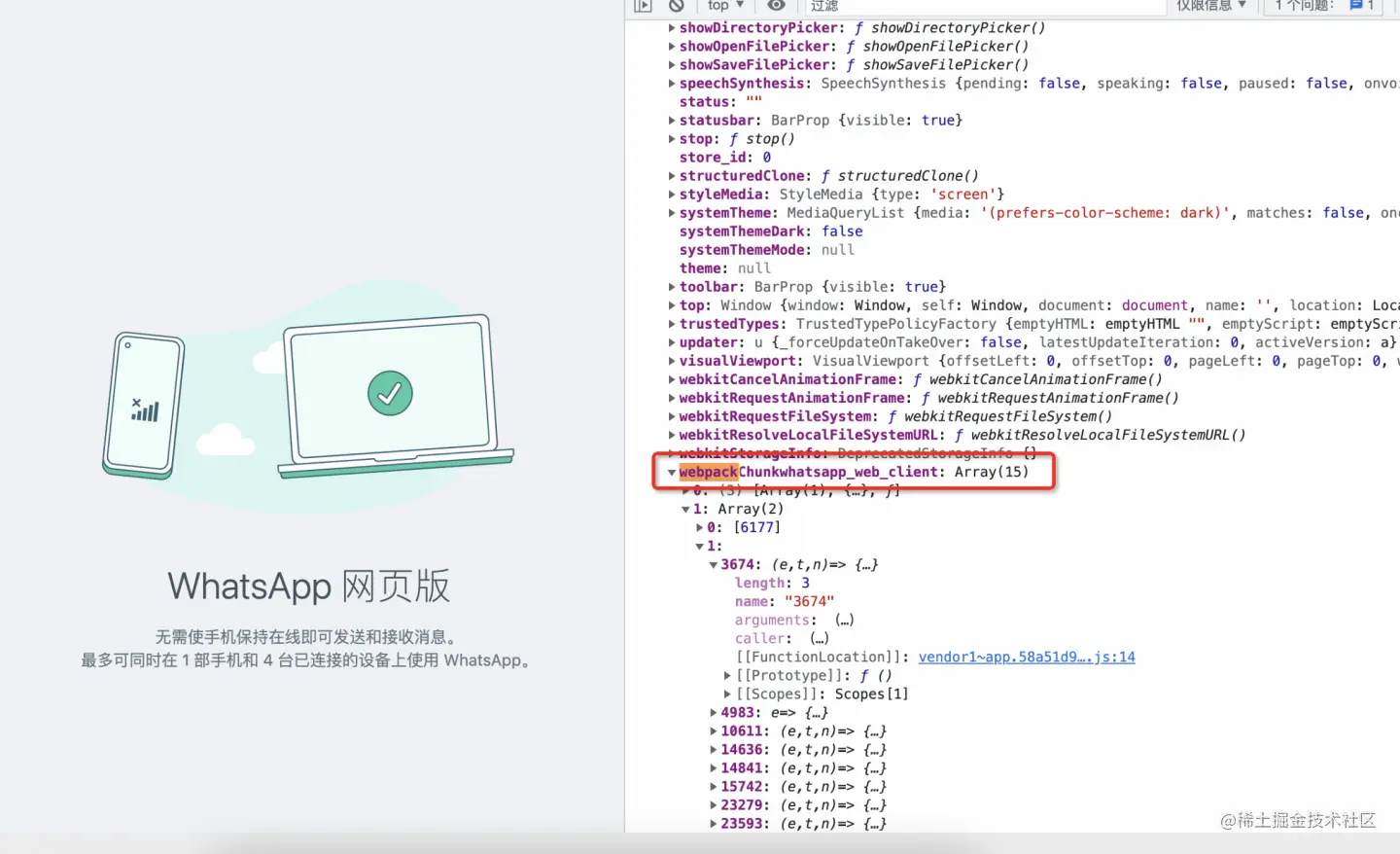Expand module 14841 function
Screen dimensions: 1400x854
pyautogui.click(x=714, y=768)
